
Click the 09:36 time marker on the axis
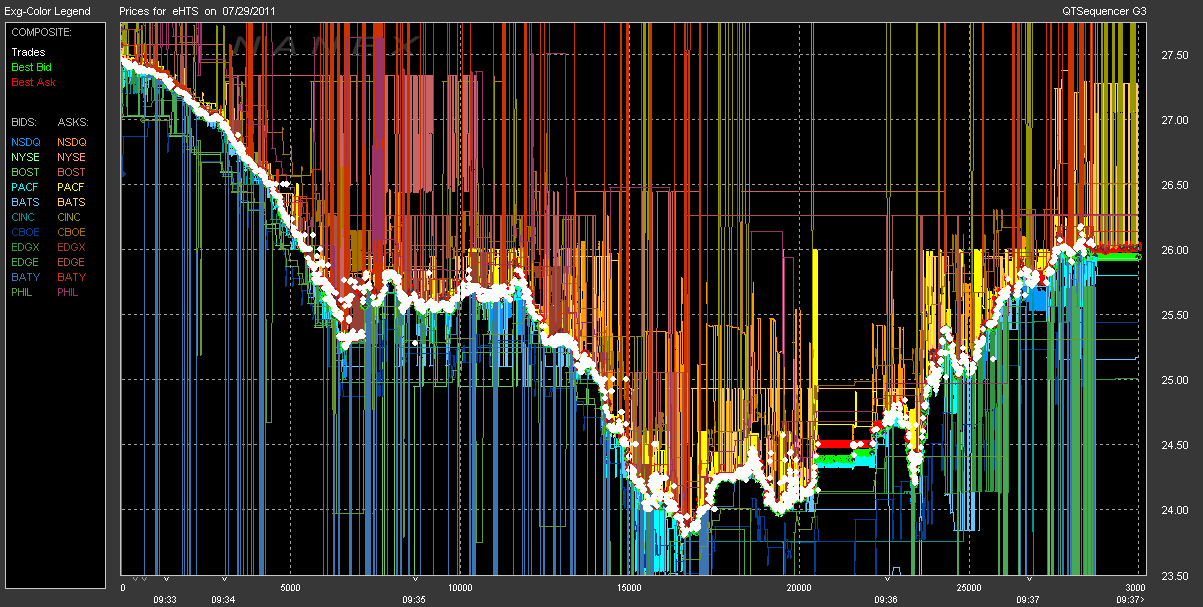click(x=886, y=600)
